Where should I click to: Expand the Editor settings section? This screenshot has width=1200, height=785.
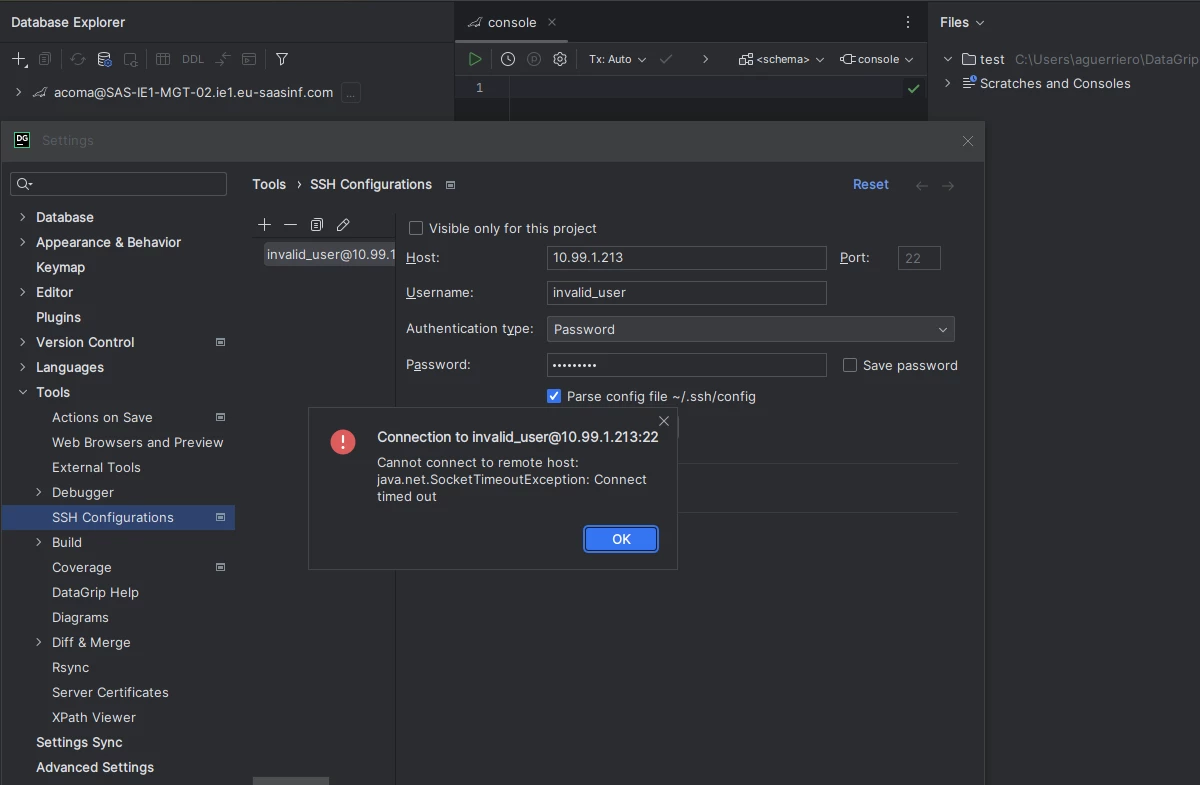(x=23, y=292)
